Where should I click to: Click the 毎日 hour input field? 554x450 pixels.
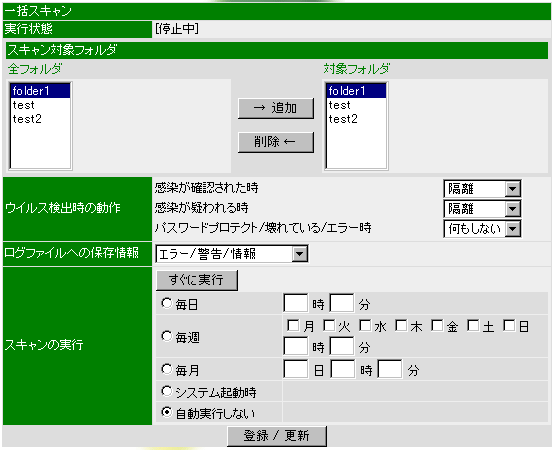click(295, 303)
